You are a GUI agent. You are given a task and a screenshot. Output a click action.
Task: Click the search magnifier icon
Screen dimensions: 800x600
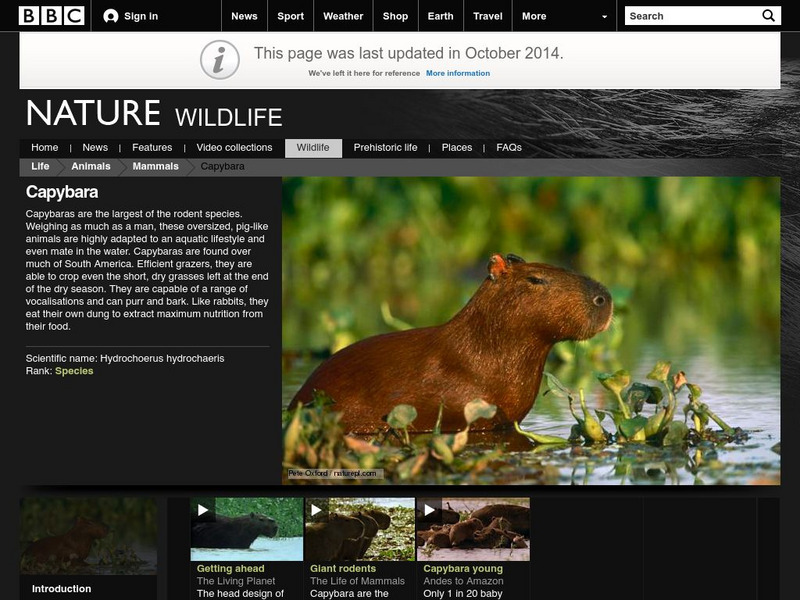pos(767,15)
